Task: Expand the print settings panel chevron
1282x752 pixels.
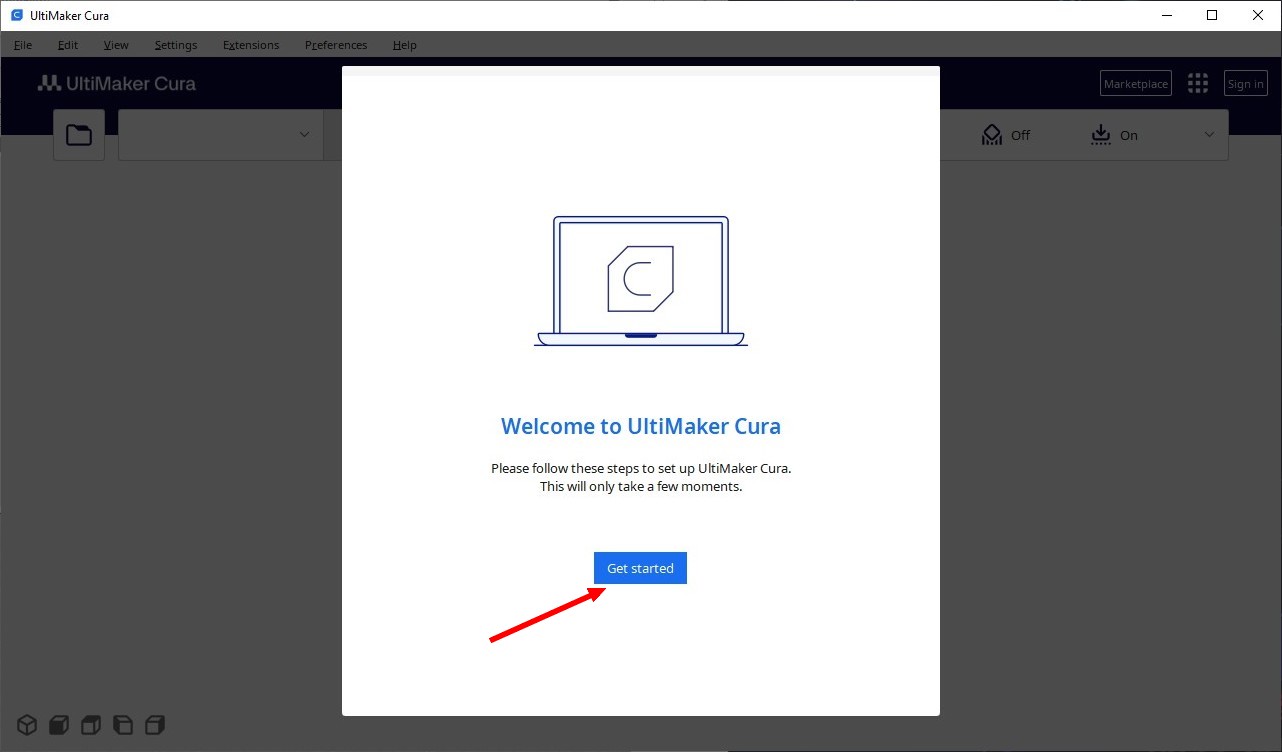Action: coord(1209,135)
